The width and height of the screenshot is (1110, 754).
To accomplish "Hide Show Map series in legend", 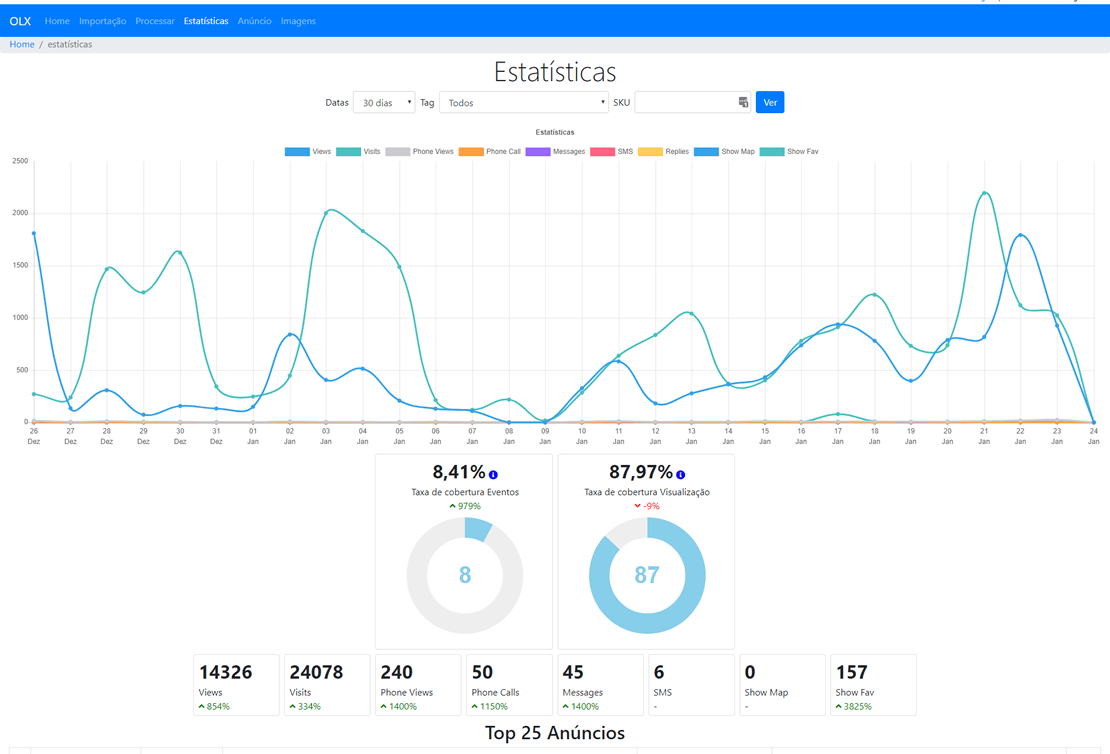I will tap(724, 152).
